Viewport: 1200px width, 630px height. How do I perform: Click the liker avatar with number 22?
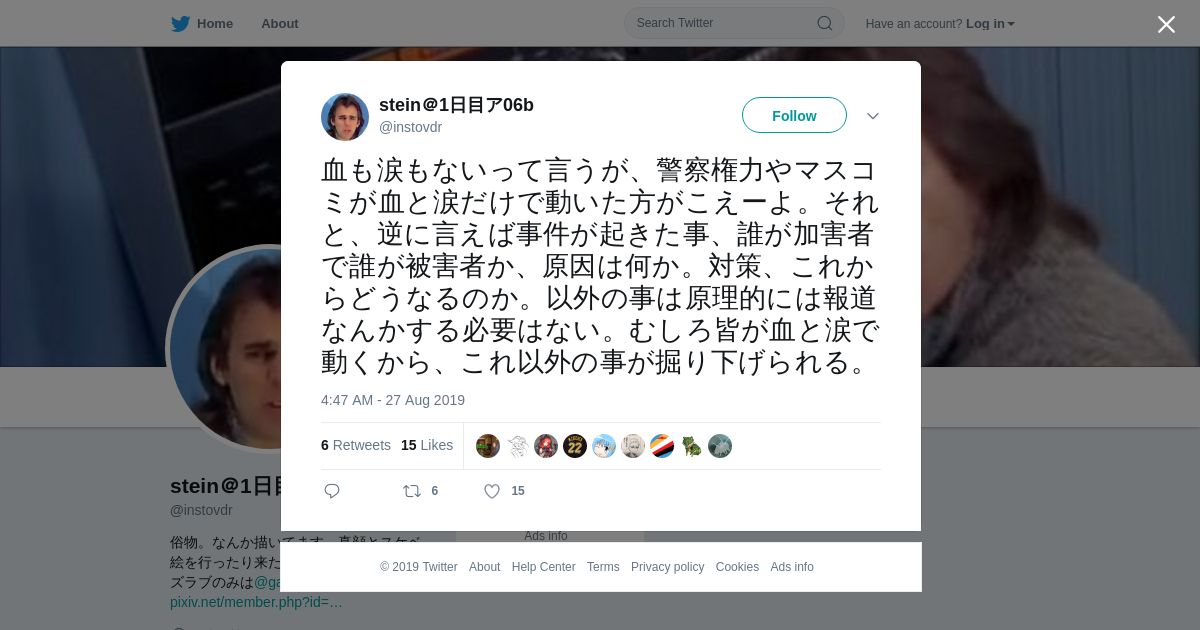point(575,446)
